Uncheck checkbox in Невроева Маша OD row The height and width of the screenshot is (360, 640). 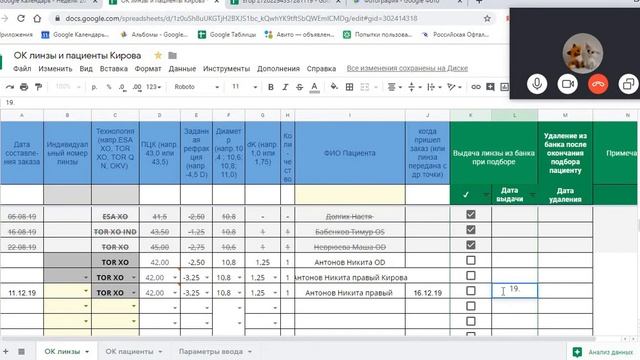coord(471,245)
